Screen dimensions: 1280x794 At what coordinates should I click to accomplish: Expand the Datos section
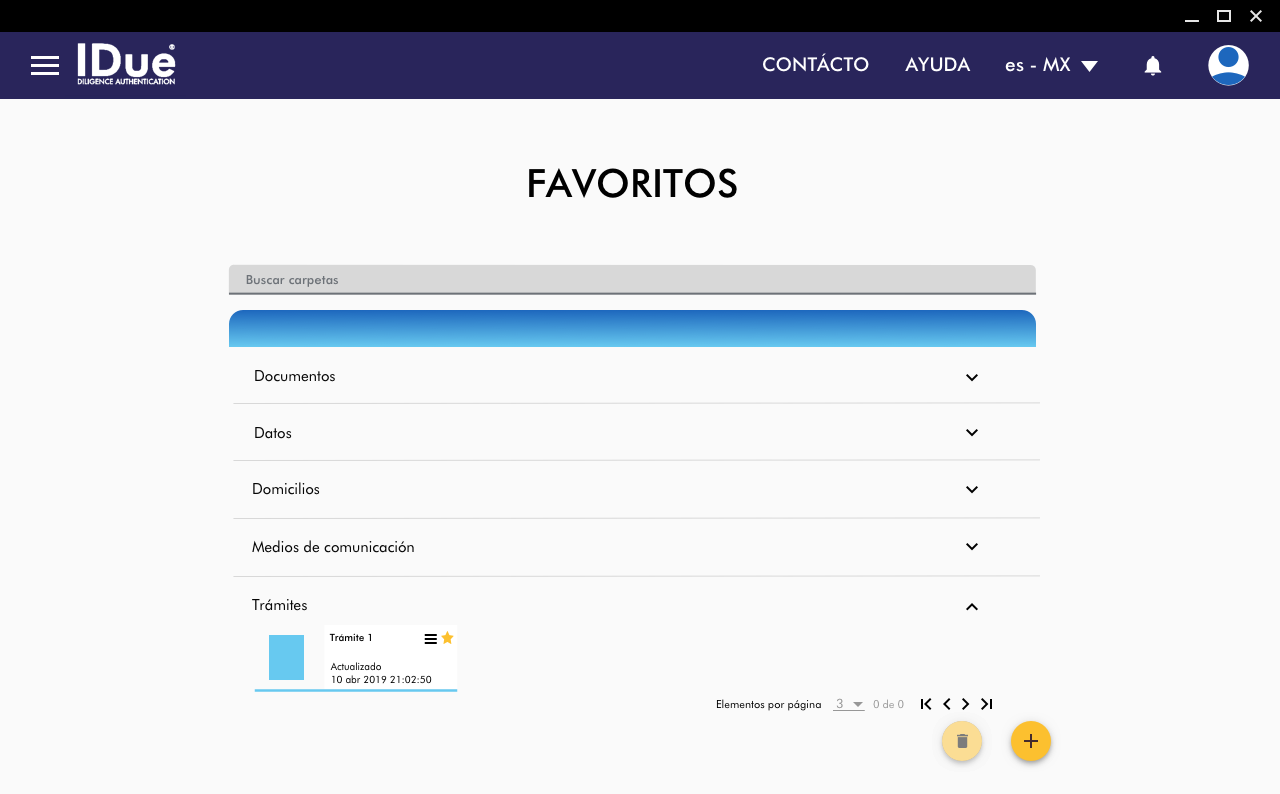(x=971, y=433)
